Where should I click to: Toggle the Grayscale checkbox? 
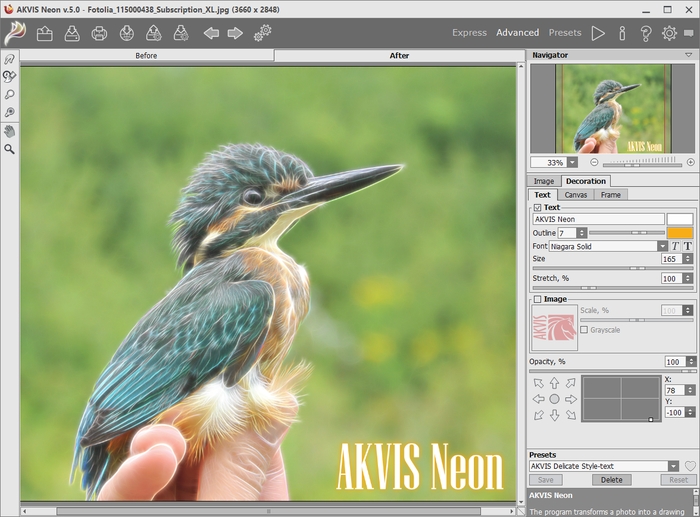584,330
